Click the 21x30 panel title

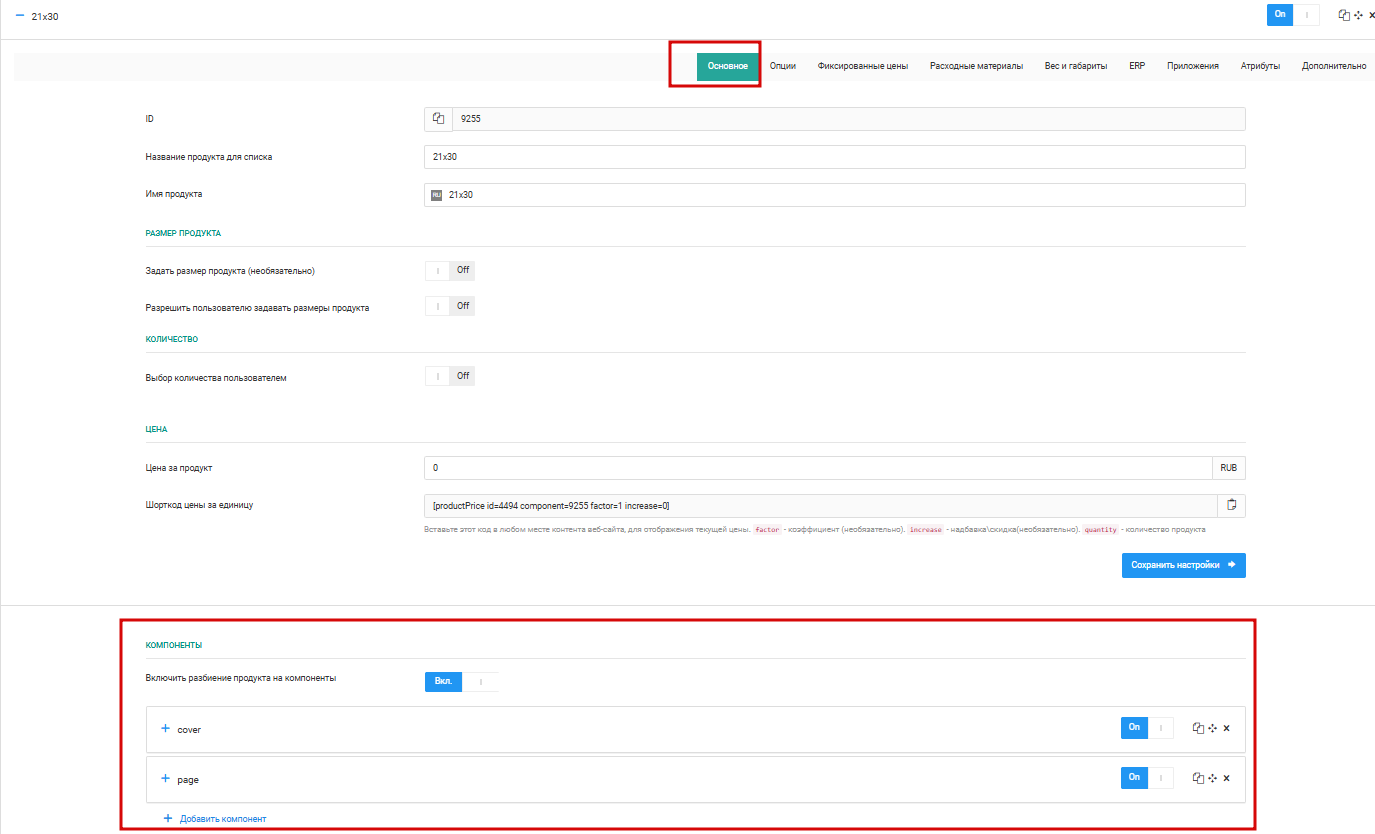coord(45,16)
